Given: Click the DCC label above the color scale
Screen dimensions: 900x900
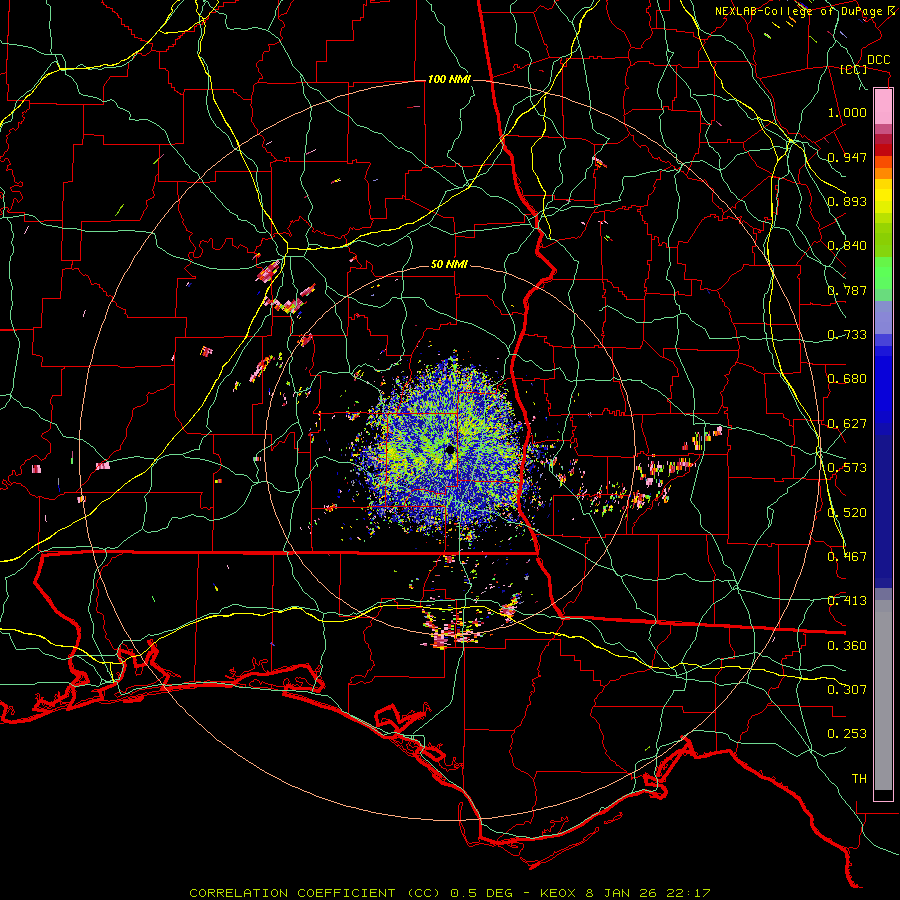Looking at the screenshot, I should pos(878,59).
